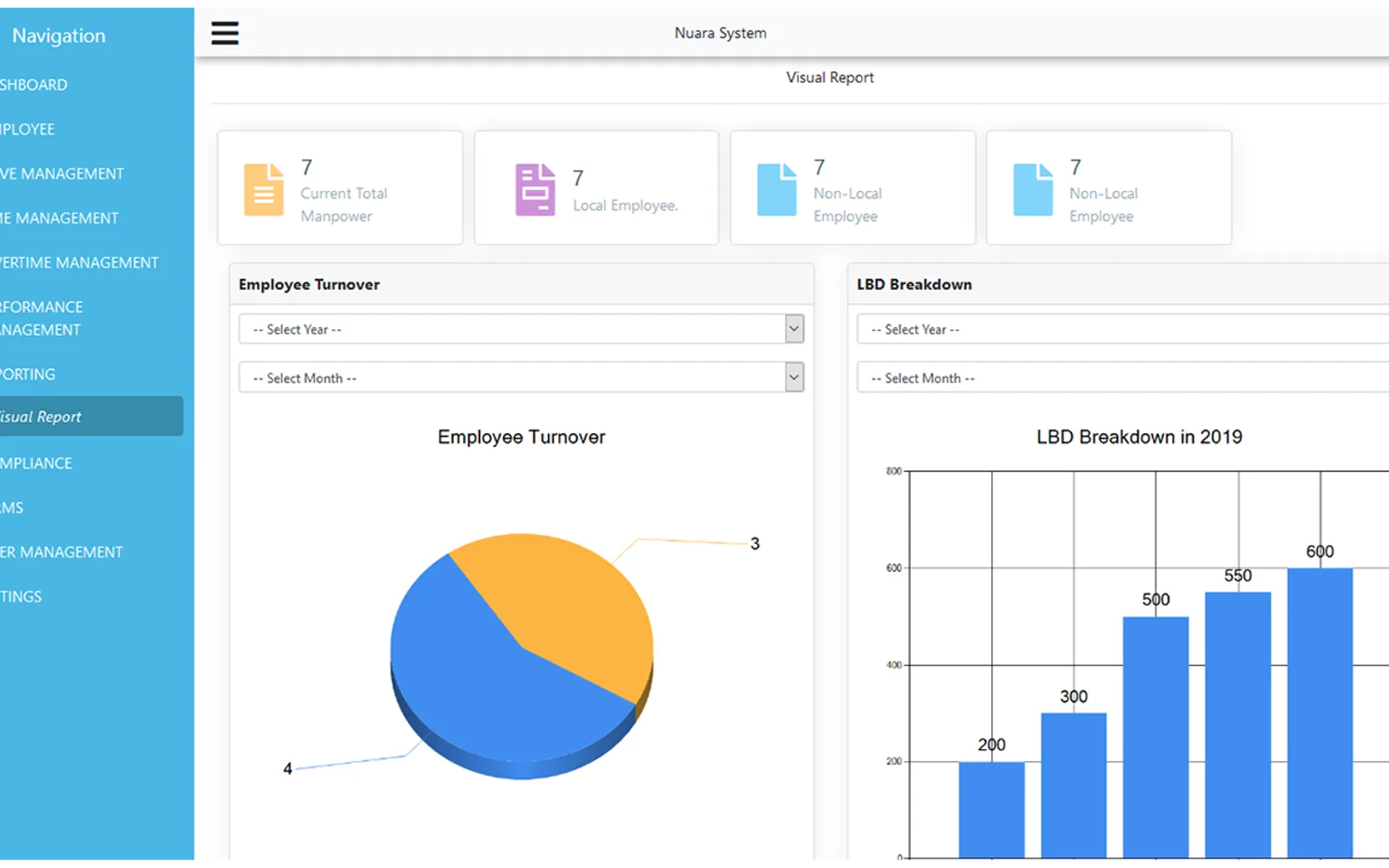Click the LBD Breakdown in 2019 chart title
Viewport: 1389px width, 868px height.
[1139, 437]
